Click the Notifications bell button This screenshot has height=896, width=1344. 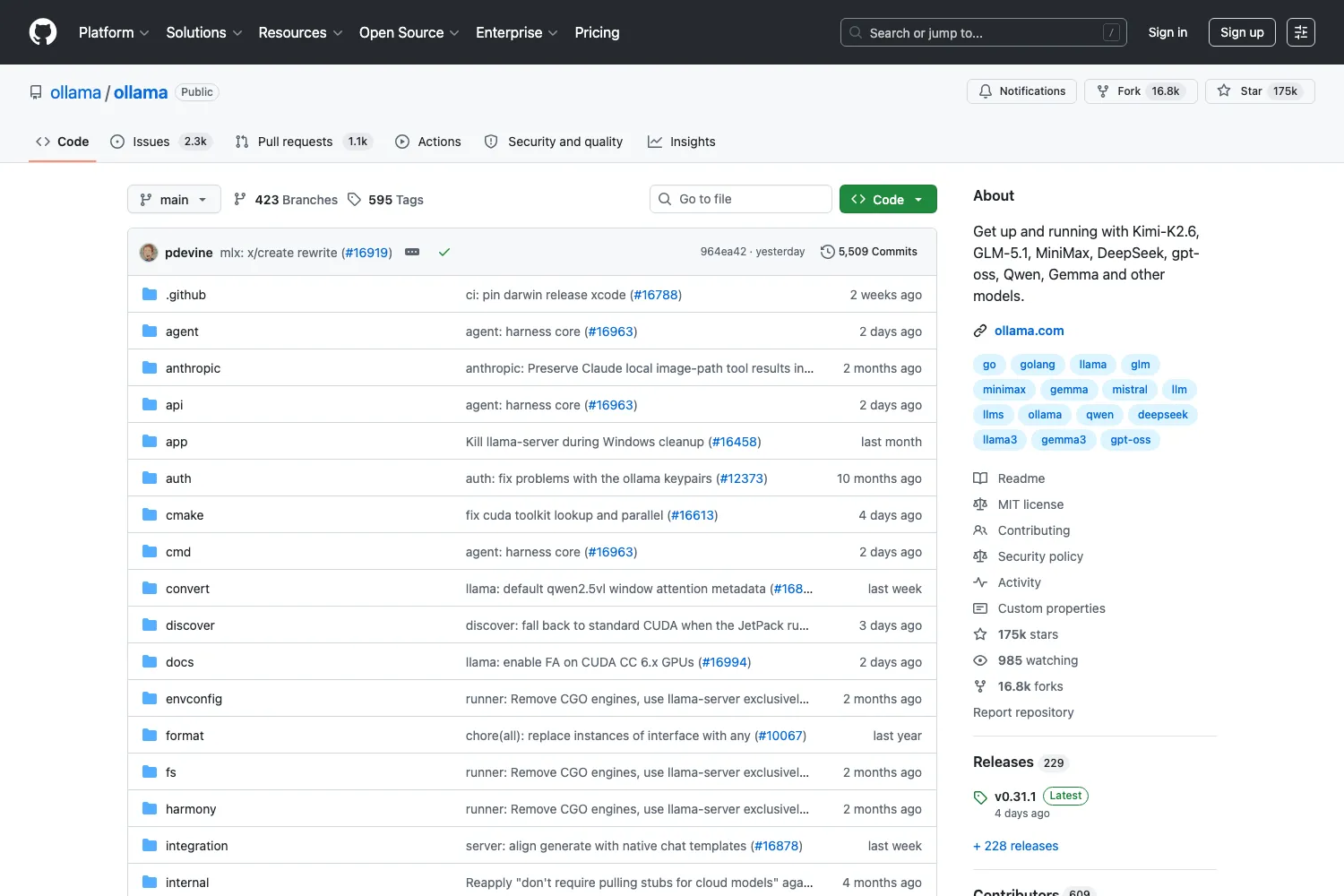pyautogui.click(x=1021, y=91)
